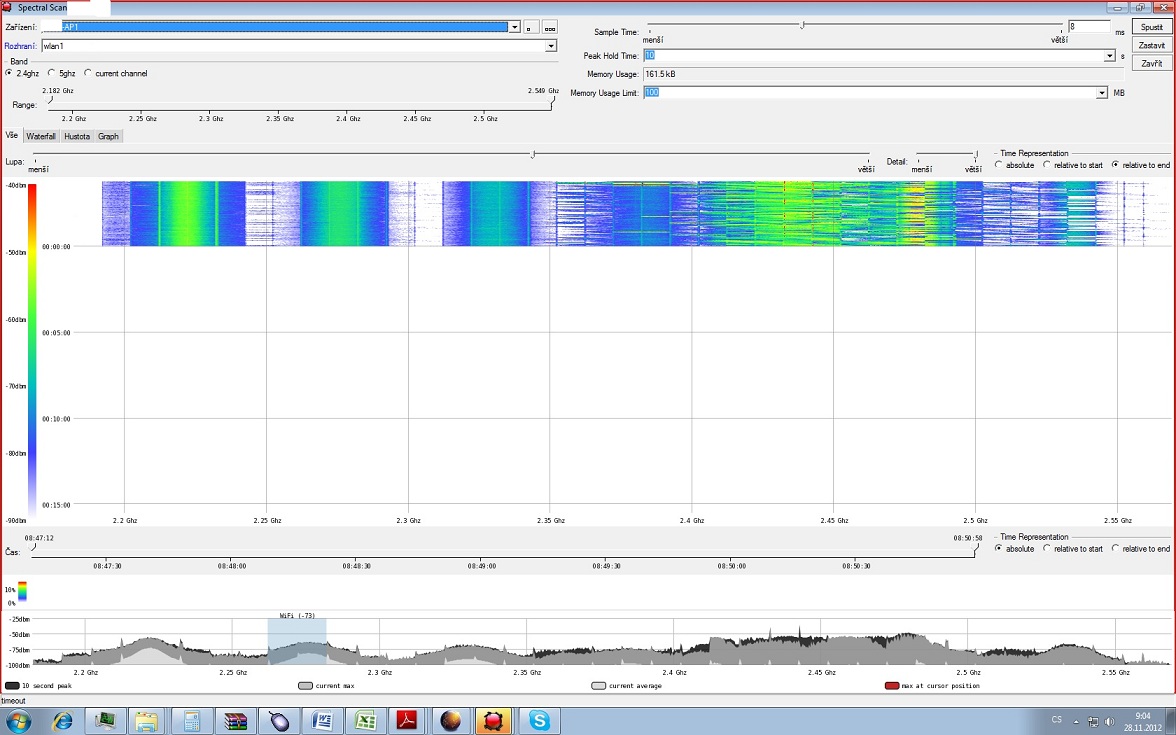Click the Peak Hold Time input field
Viewport: 1176px width, 735px height.
(x=874, y=56)
